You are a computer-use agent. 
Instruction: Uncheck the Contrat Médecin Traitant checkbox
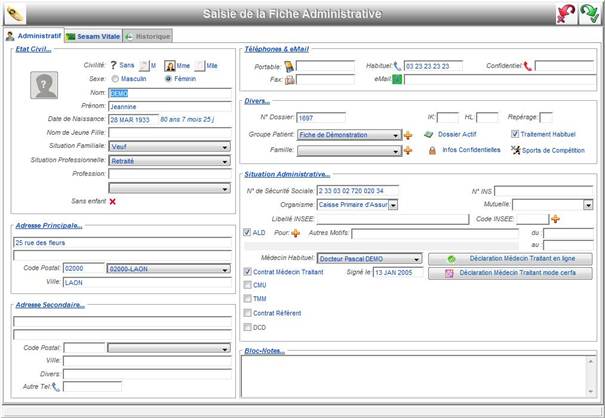pyautogui.click(x=248, y=271)
